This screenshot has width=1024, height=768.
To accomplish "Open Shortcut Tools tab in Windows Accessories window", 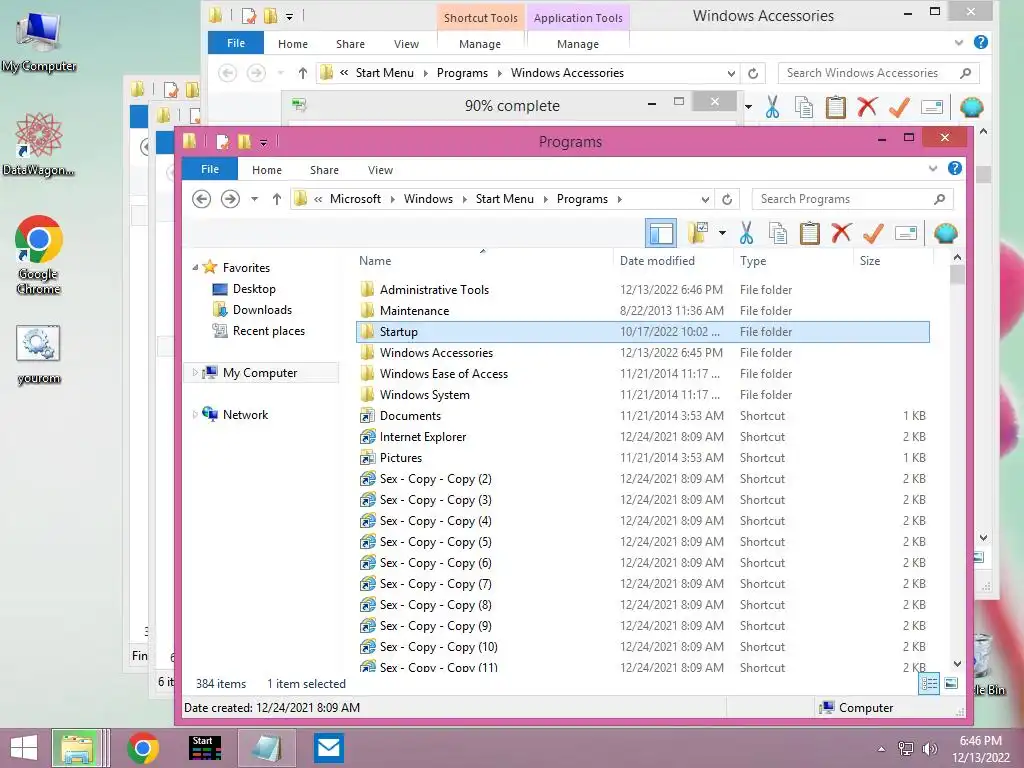I will tap(481, 18).
